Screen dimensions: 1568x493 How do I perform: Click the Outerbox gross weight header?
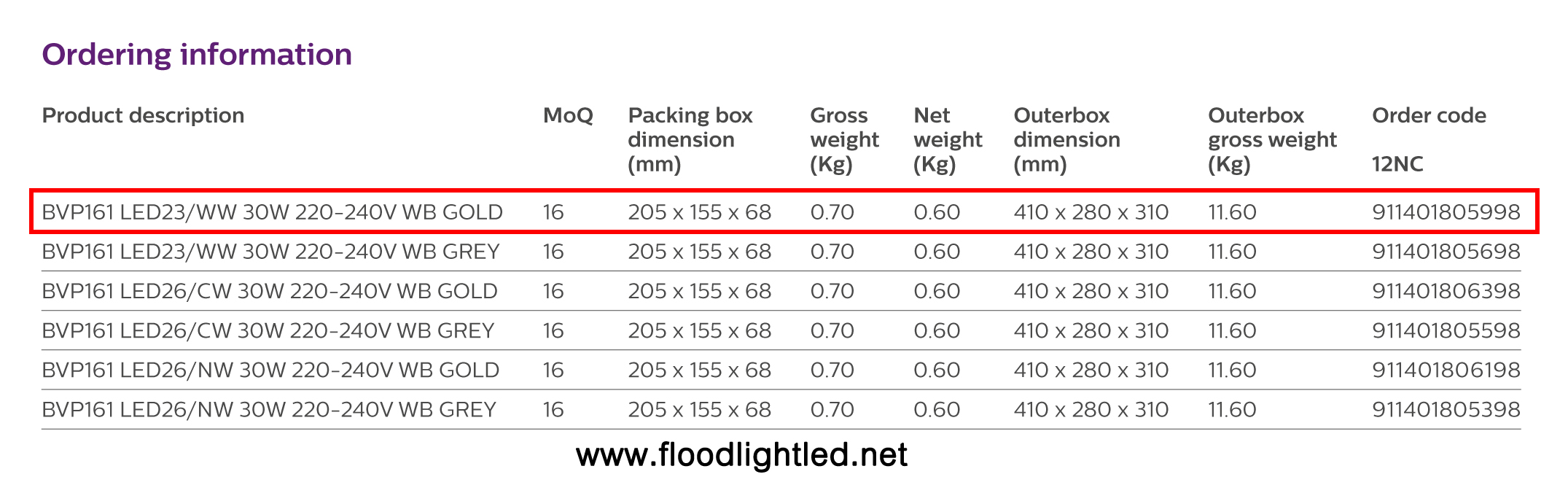tap(1272, 139)
